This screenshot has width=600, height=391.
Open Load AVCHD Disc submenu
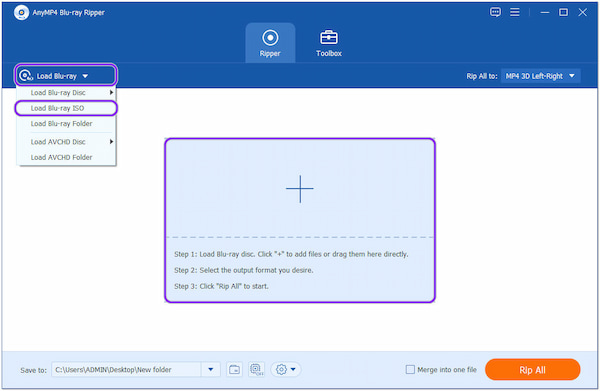(66, 142)
